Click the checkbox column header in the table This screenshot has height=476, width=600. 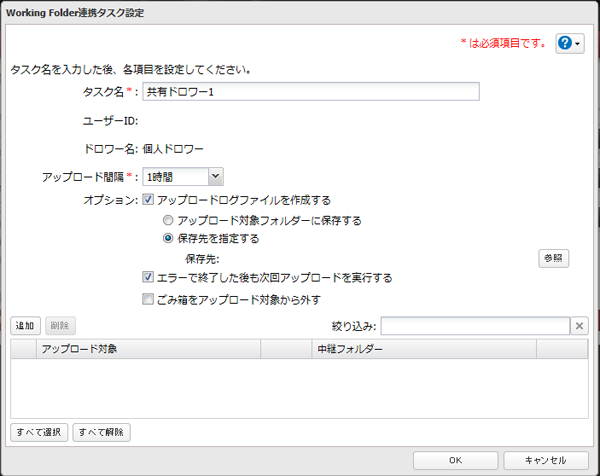coord(23,349)
